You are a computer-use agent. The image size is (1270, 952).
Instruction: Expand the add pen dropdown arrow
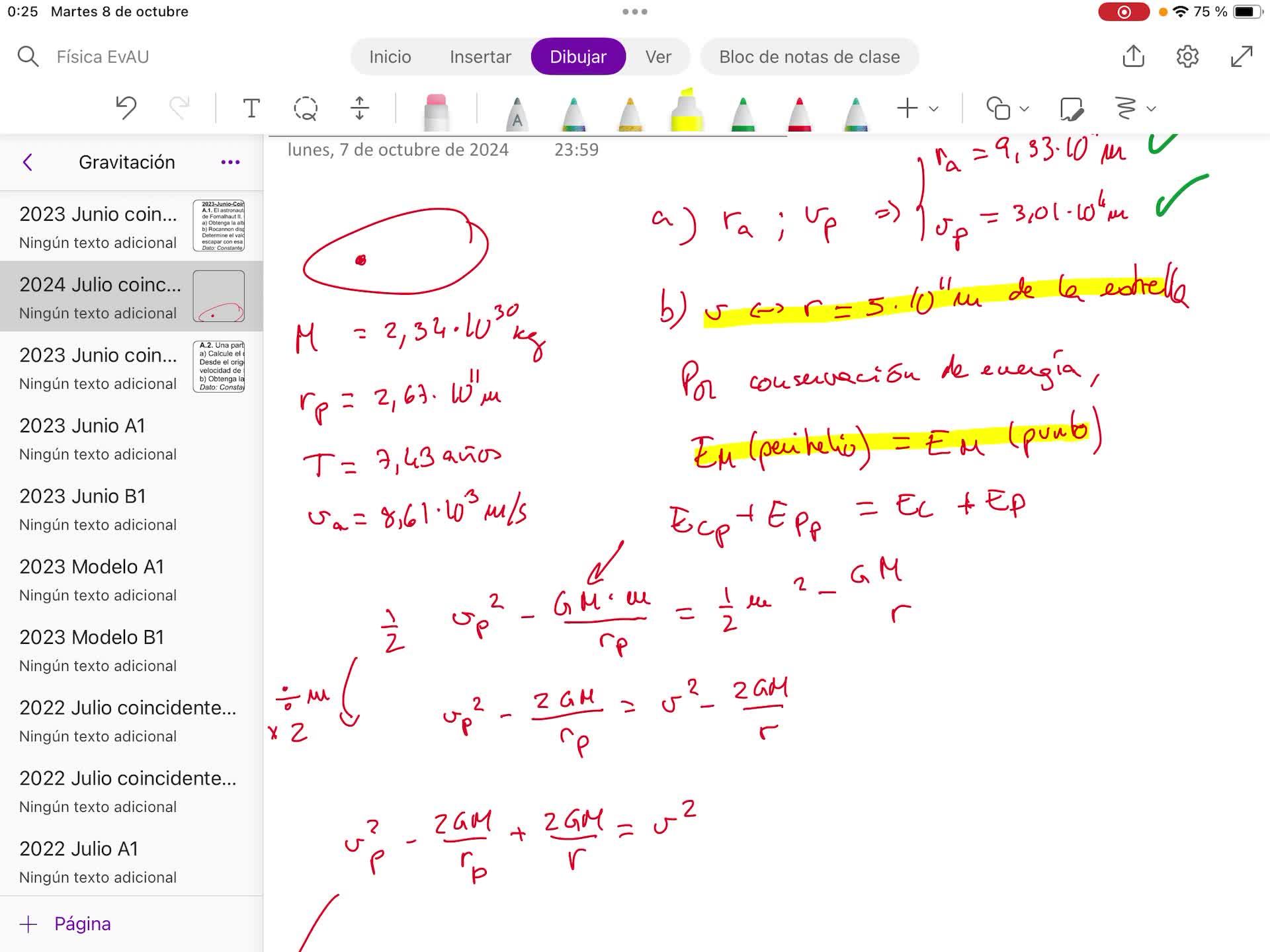coord(934,108)
